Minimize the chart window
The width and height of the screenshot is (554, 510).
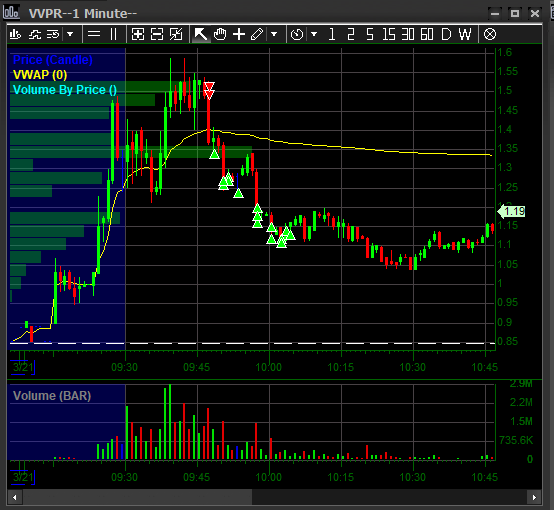point(495,13)
